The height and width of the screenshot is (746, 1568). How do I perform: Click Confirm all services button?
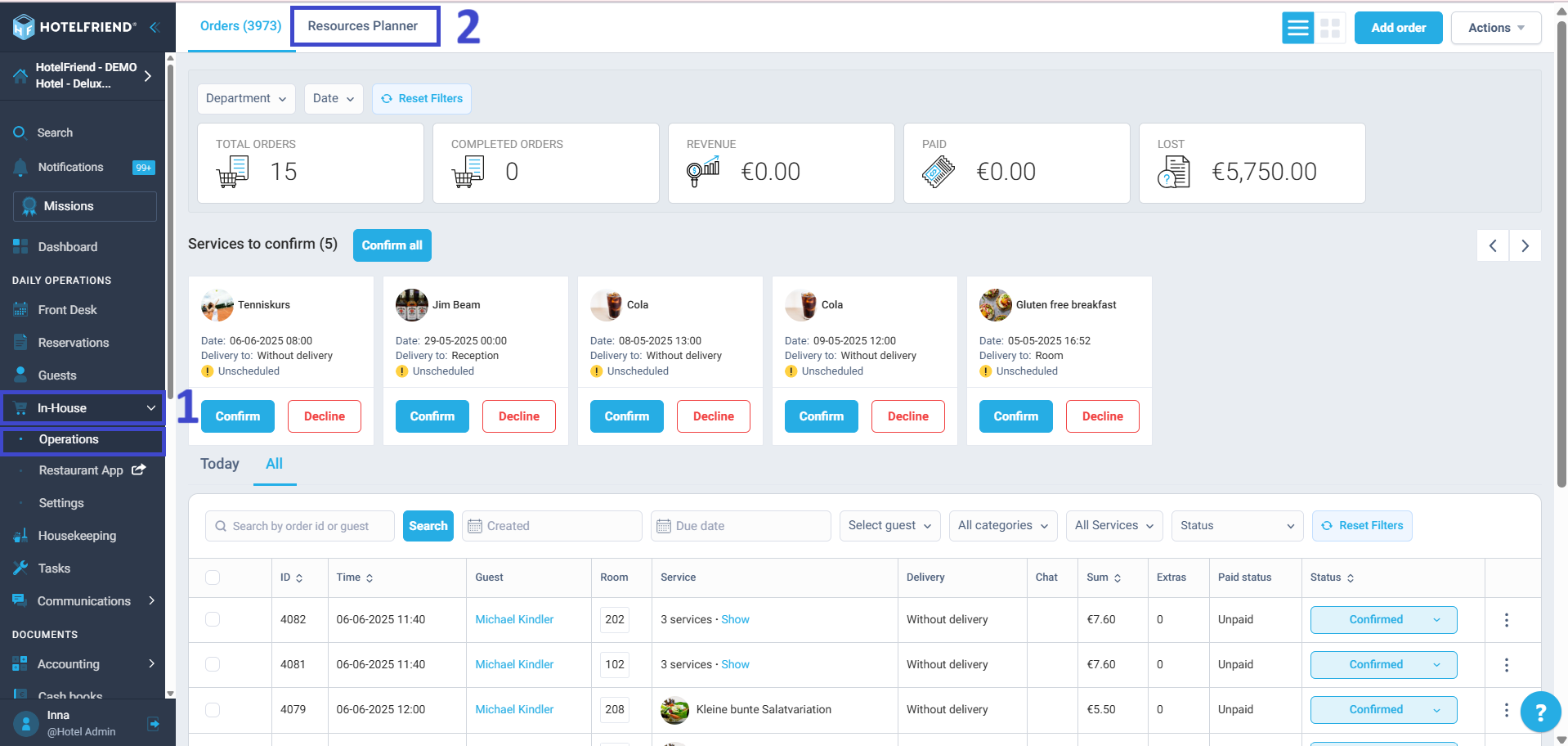(392, 245)
